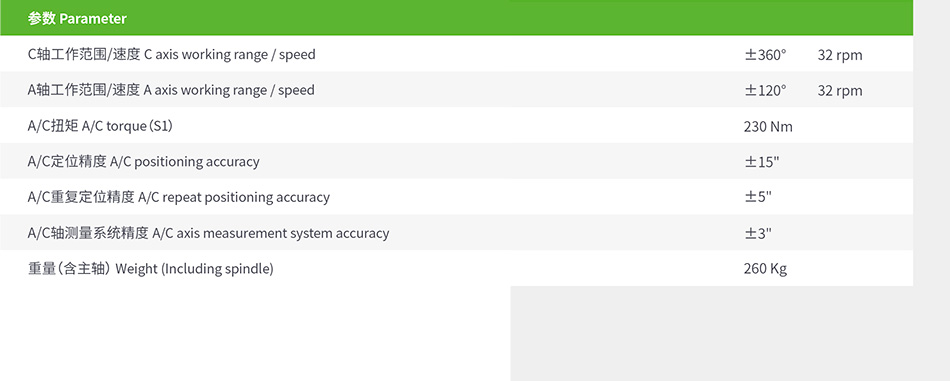Image resolution: width=950 pixels, height=381 pixels.
Task: Click the 参数 Parameter heading text
Action: [77, 18]
